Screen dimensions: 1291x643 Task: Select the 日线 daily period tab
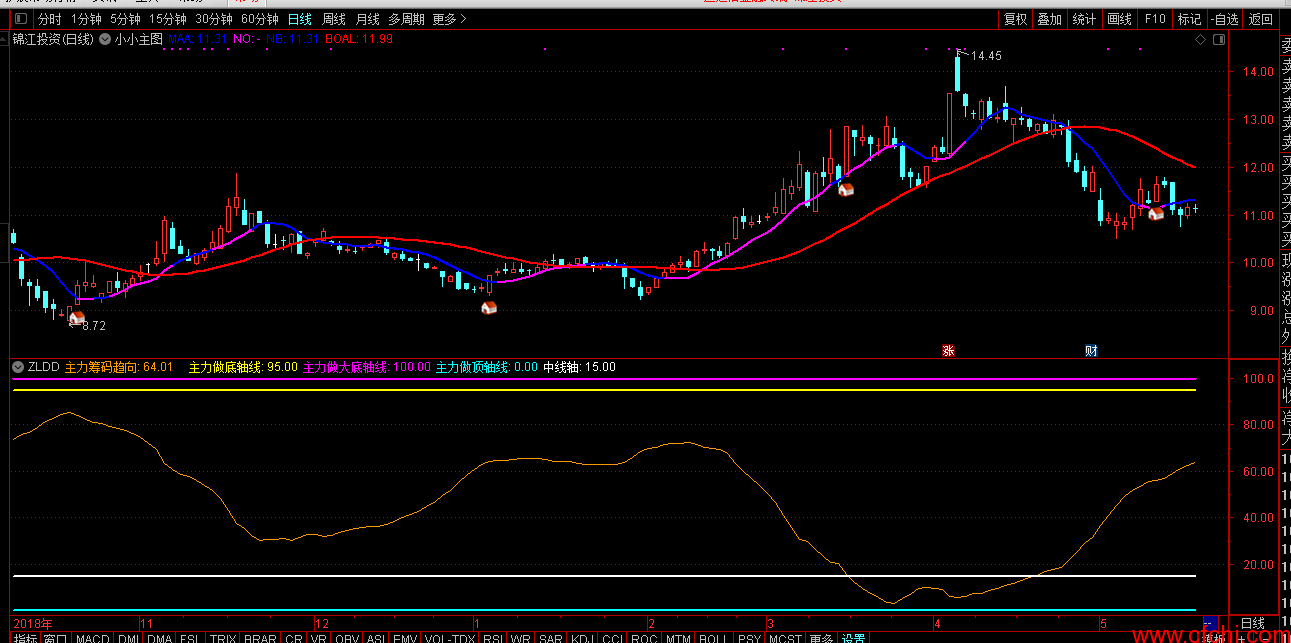[300, 19]
